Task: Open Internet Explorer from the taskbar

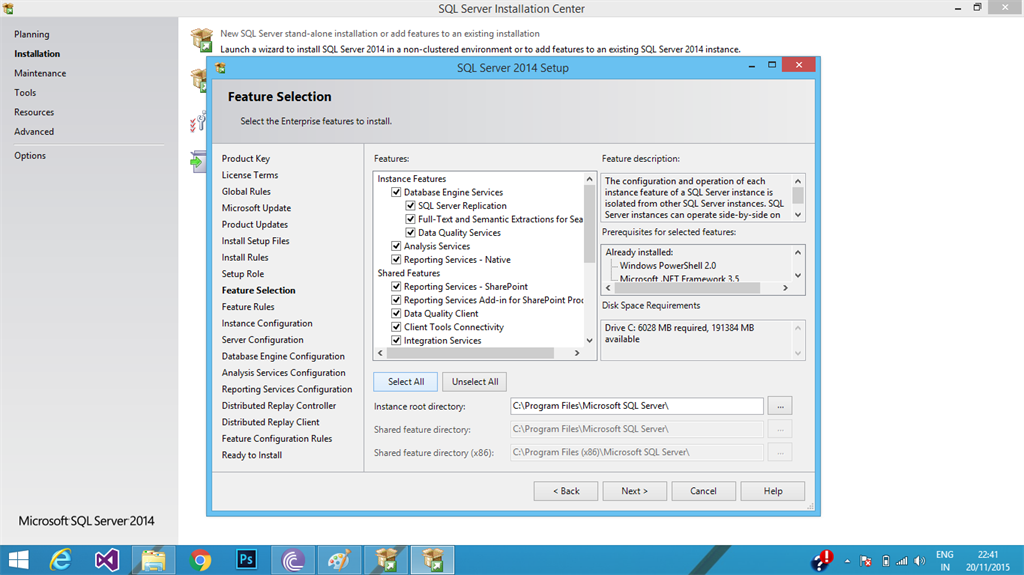Action: tap(61, 560)
